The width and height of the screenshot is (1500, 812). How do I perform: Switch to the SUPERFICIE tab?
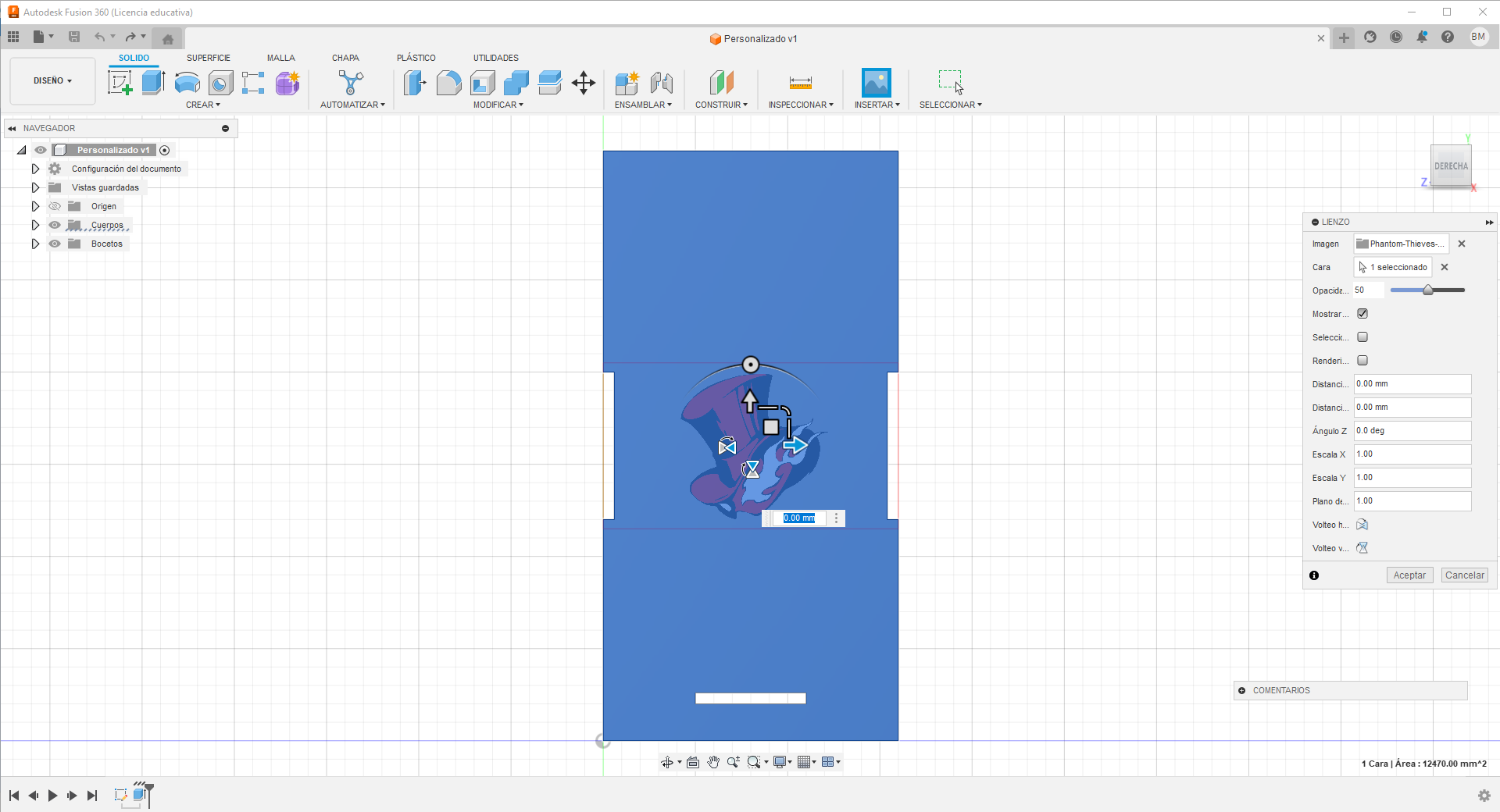(x=209, y=58)
